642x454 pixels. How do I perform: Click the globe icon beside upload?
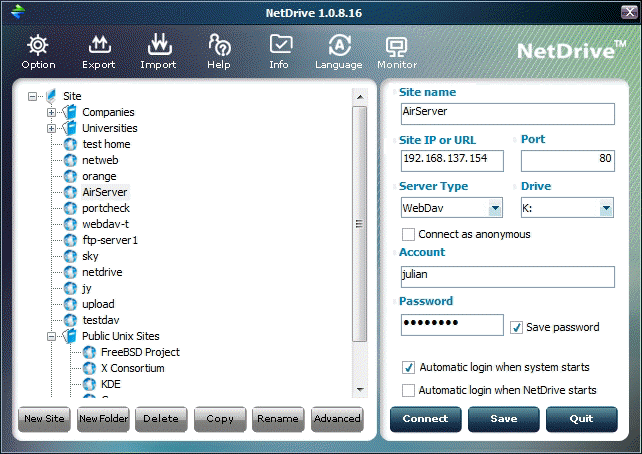[x=70, y=304]
